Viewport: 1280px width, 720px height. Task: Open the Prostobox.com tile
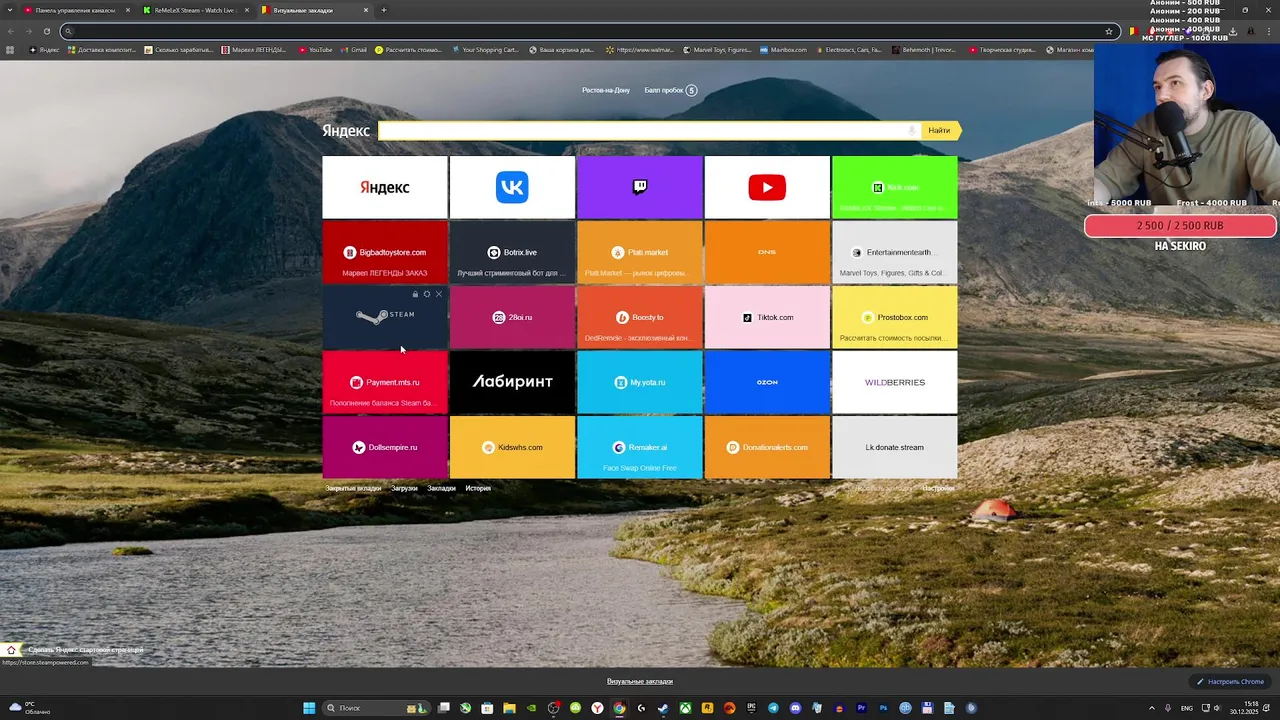[x=895, y=317]
